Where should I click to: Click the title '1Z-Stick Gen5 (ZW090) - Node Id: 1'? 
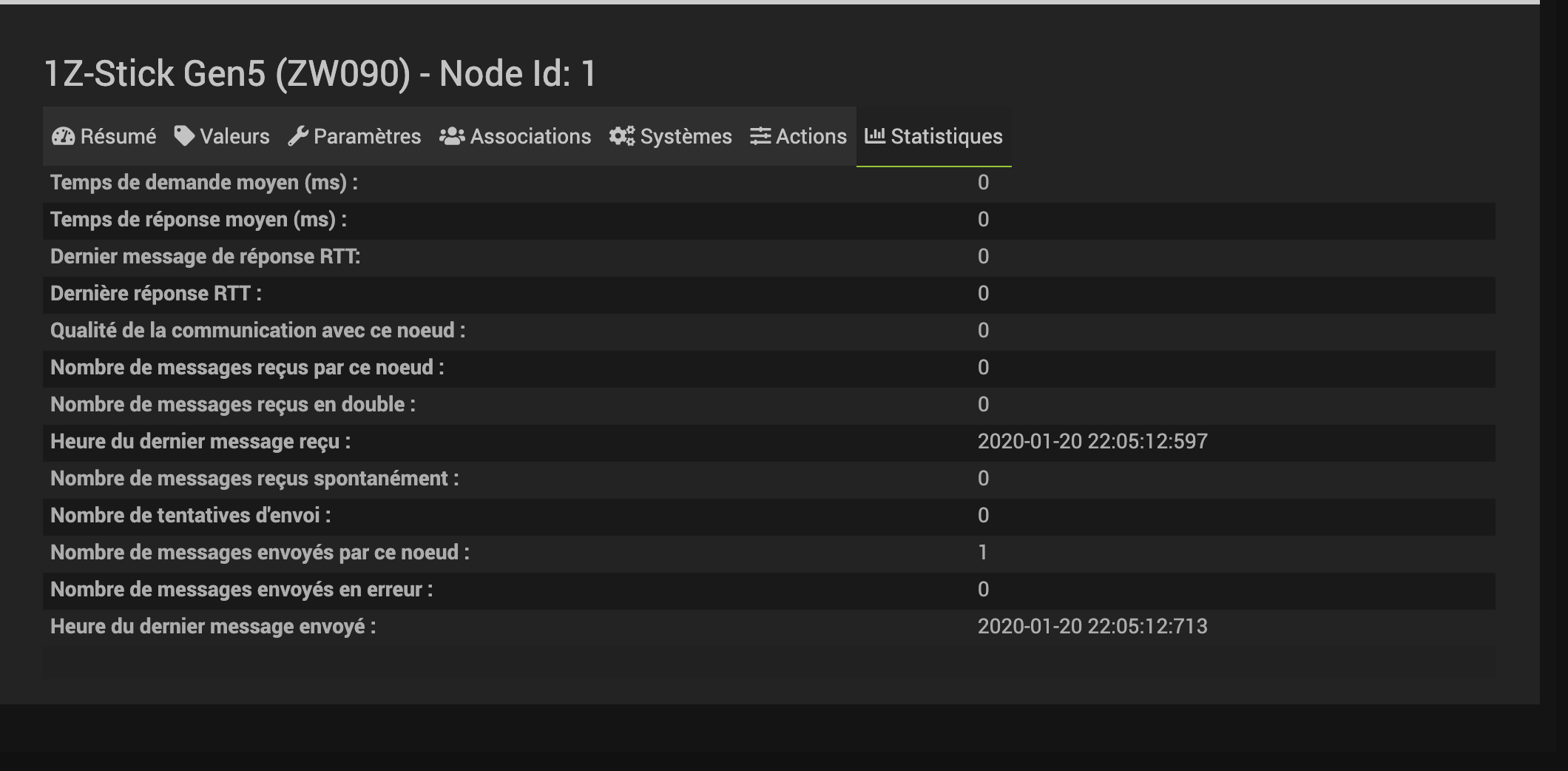point(320,74)
